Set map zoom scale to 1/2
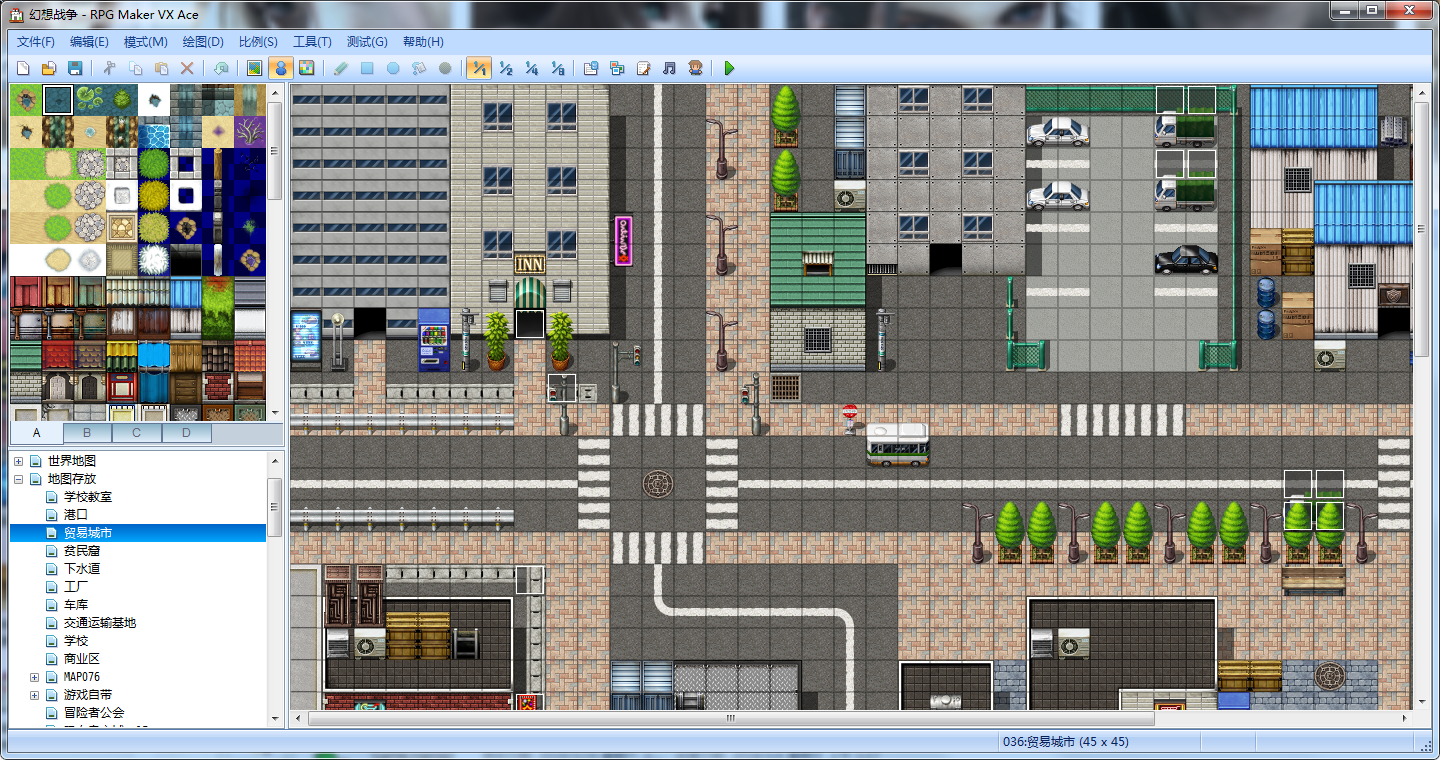1440x760 pixels. [505, 68]
